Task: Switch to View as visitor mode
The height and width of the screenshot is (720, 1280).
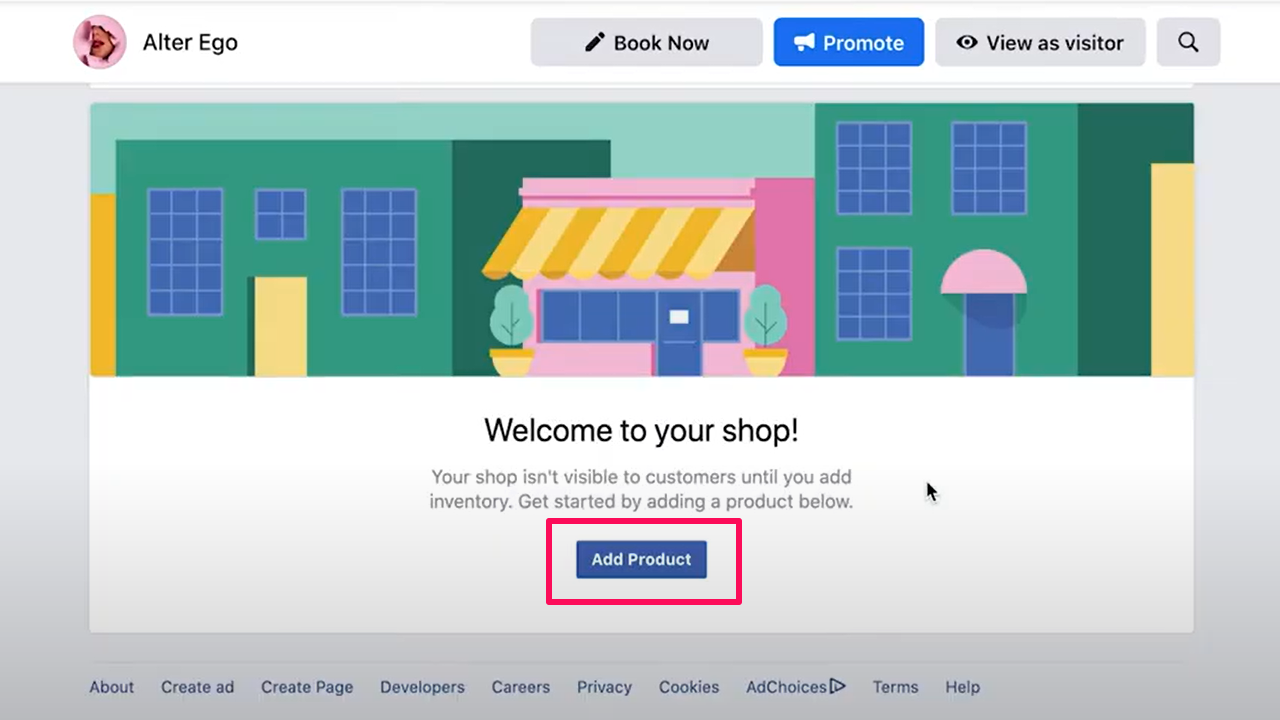Action: click(x=1040, y=43)
